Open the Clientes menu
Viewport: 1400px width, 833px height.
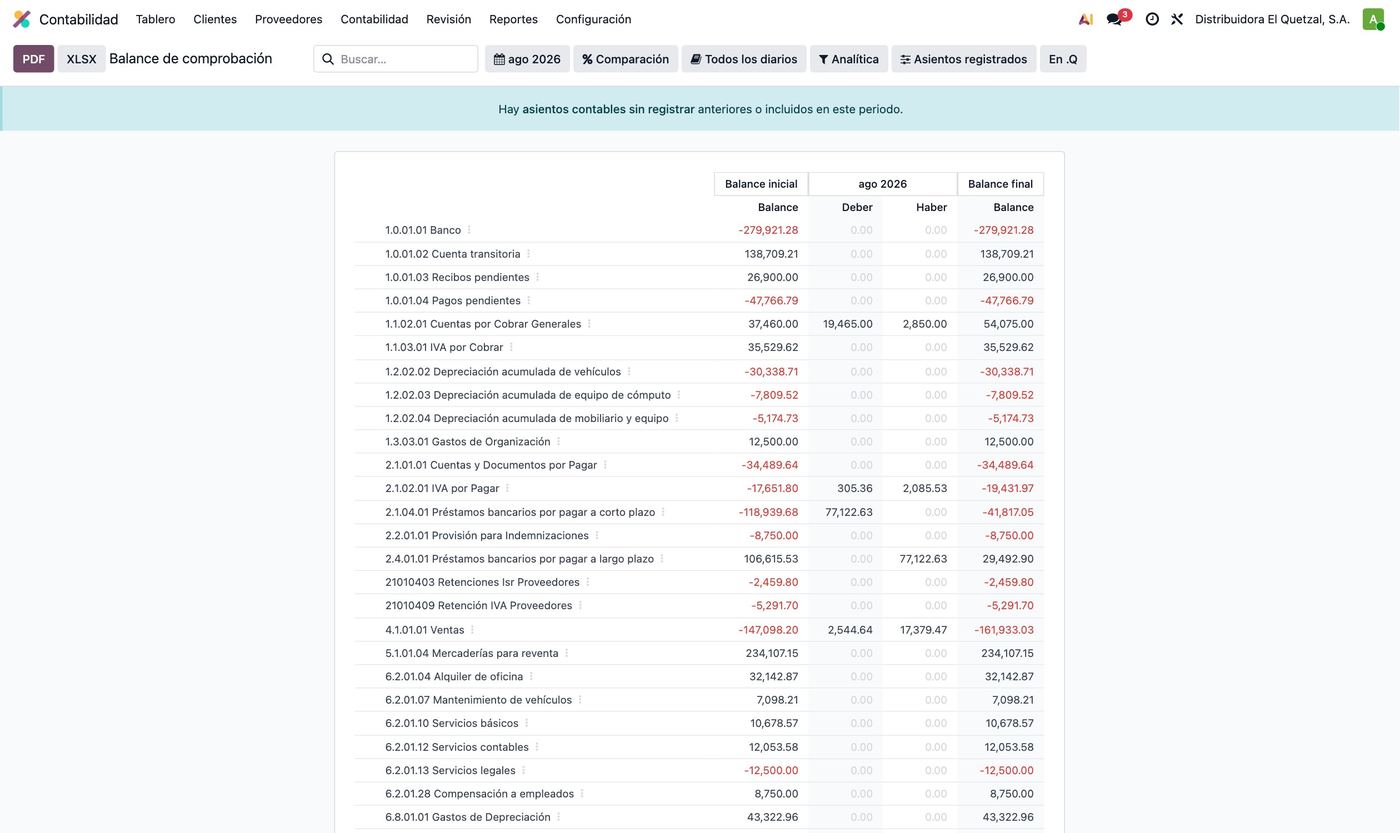[215, 19]
